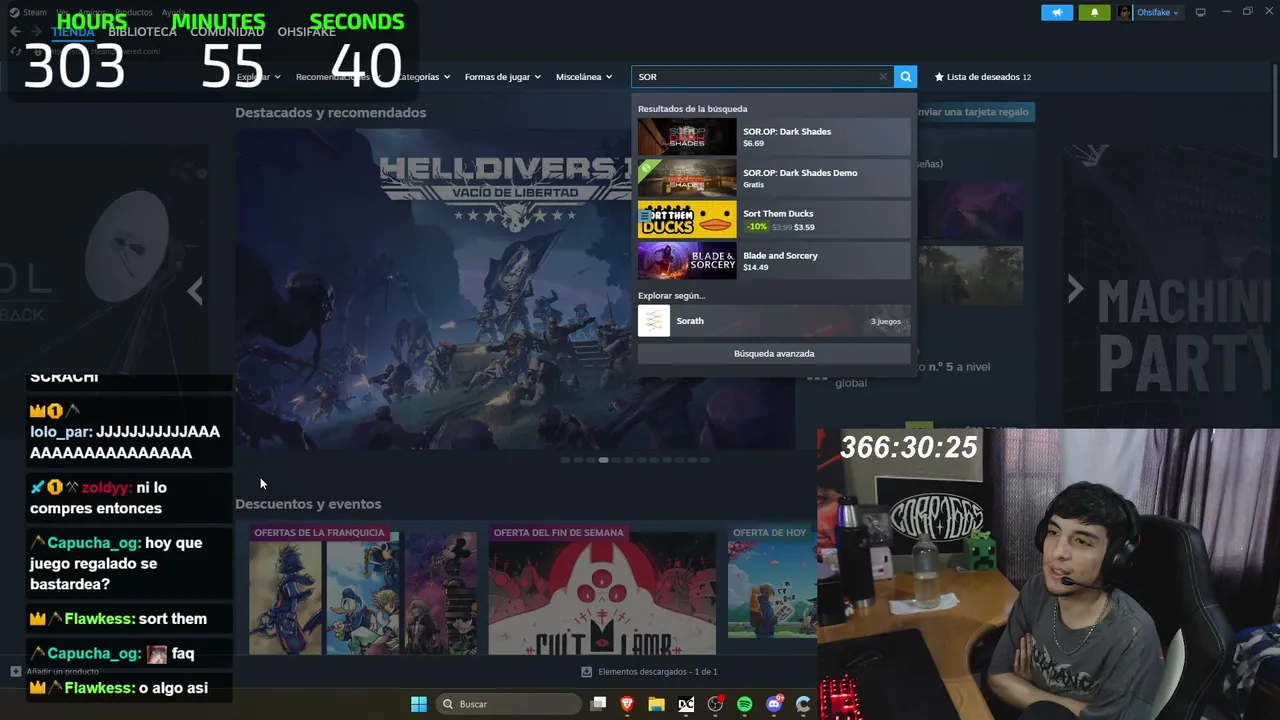This screenshot has width=1280, height=720.
Task: Expand the Miscelánea dropdown
Action: click(584, 77)
